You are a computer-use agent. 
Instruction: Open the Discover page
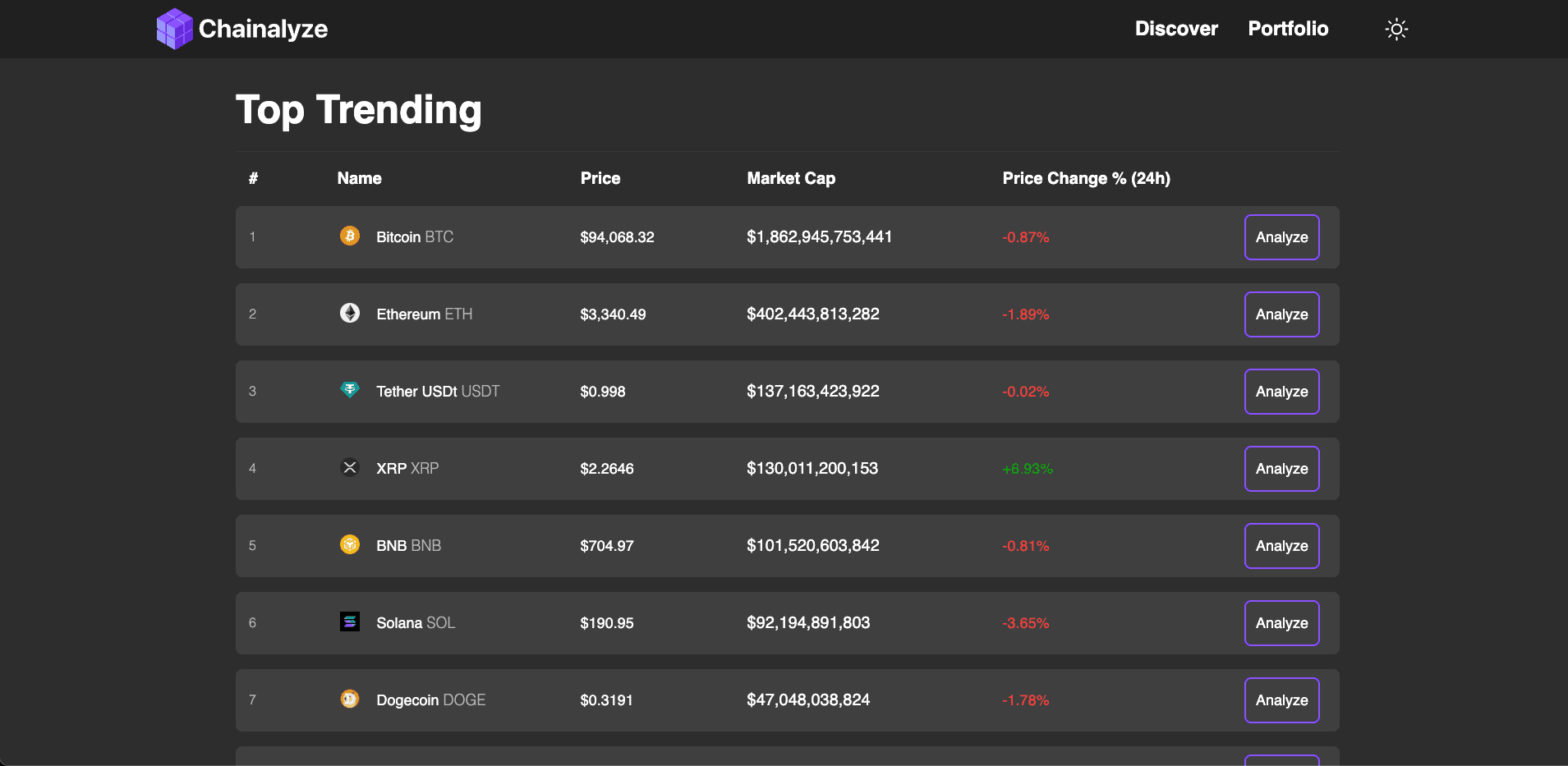(x=1176, y=29)
